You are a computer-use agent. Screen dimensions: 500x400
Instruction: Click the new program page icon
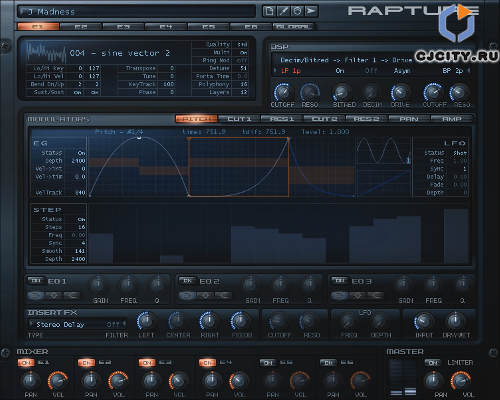(269, 11)
